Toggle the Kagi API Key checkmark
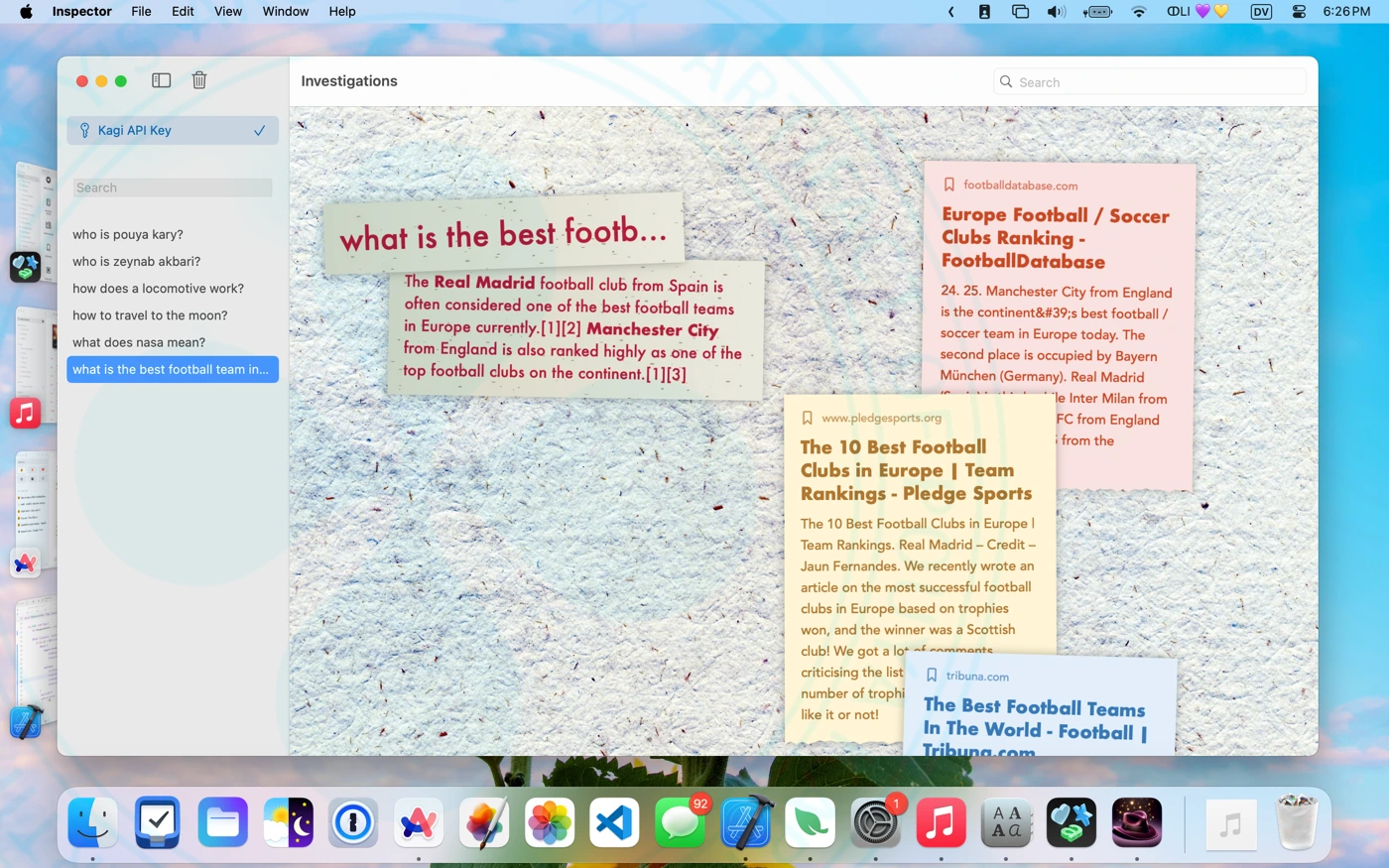The image size is (1389, 868). click(x=259, y=131)
